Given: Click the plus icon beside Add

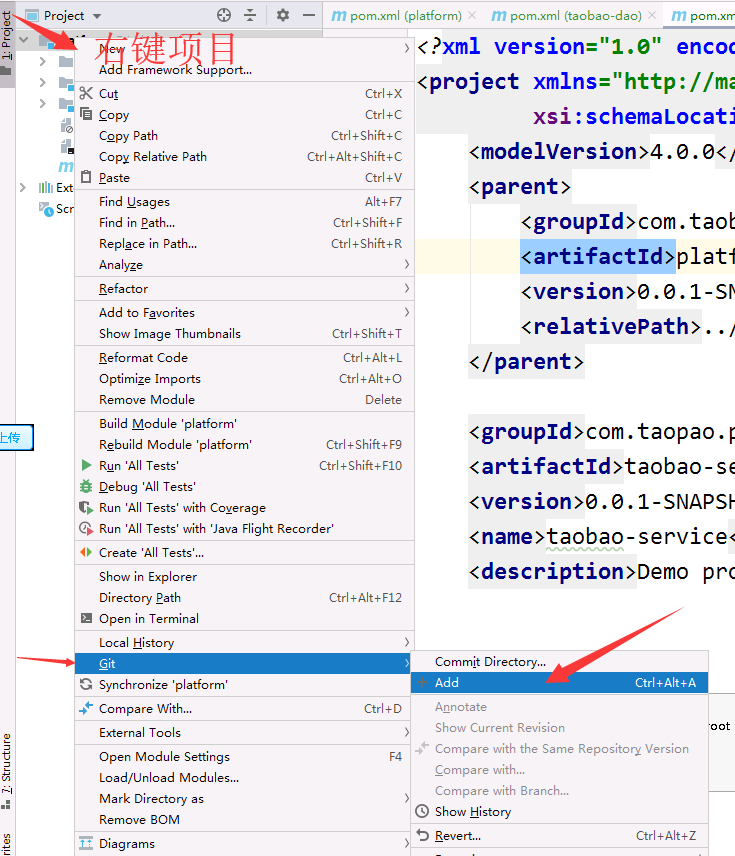Looking at the screenshot, I should 422,682.
